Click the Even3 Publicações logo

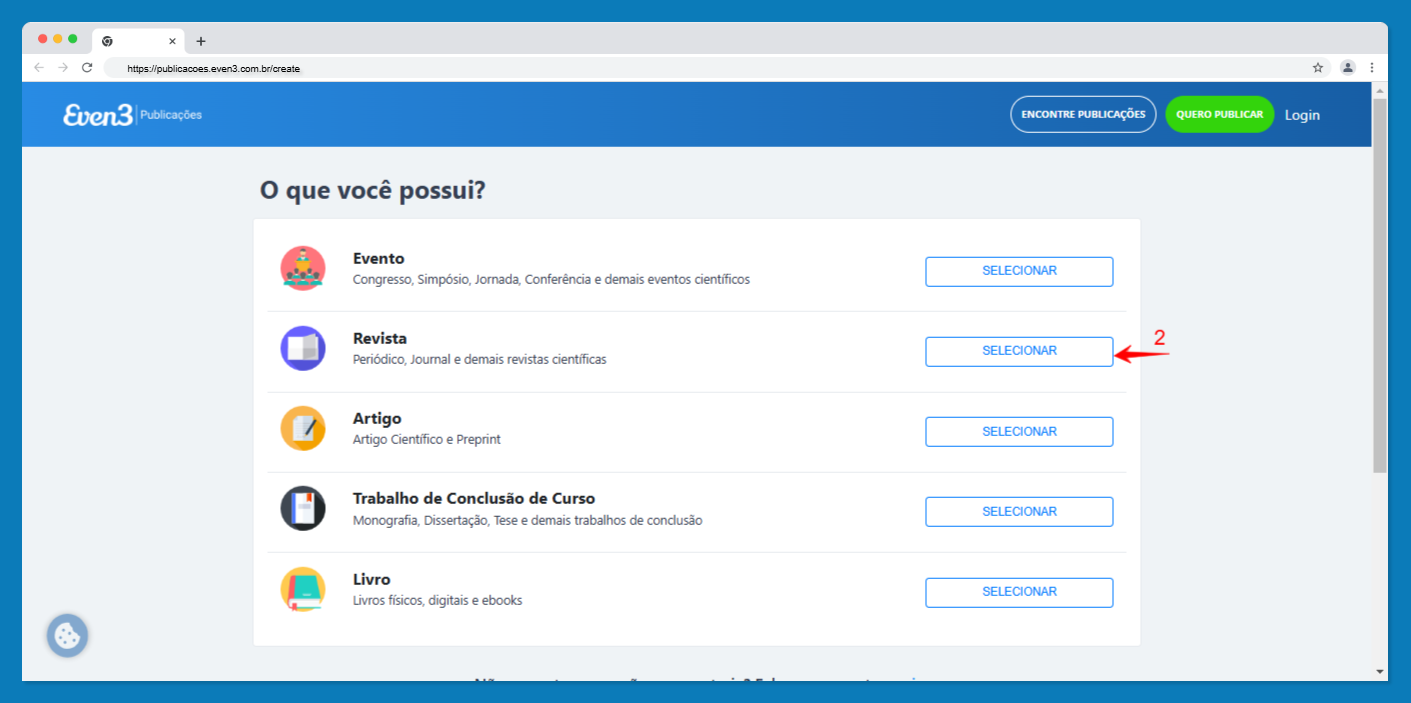[132, 115]
